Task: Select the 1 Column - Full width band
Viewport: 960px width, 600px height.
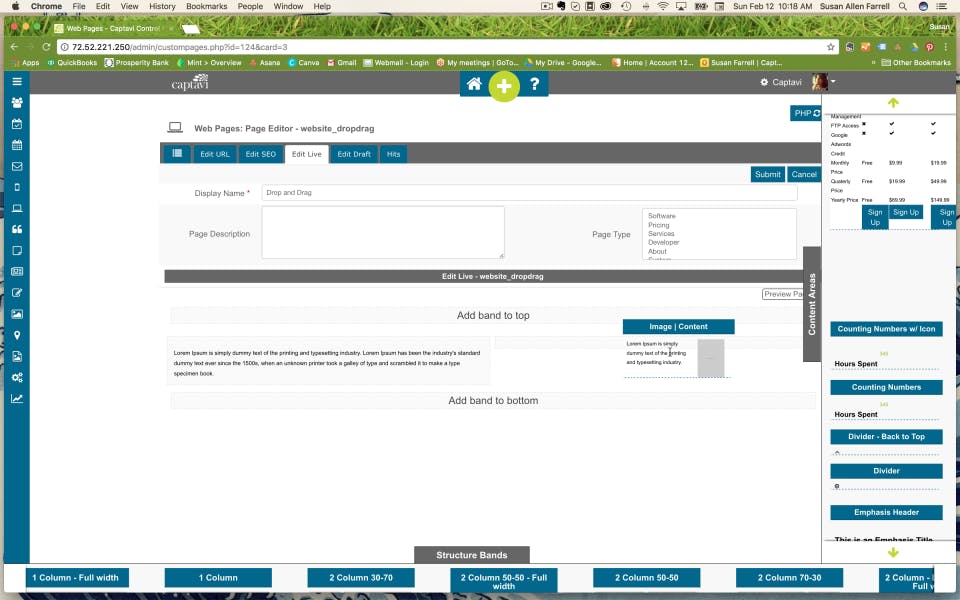Action: 77,577
